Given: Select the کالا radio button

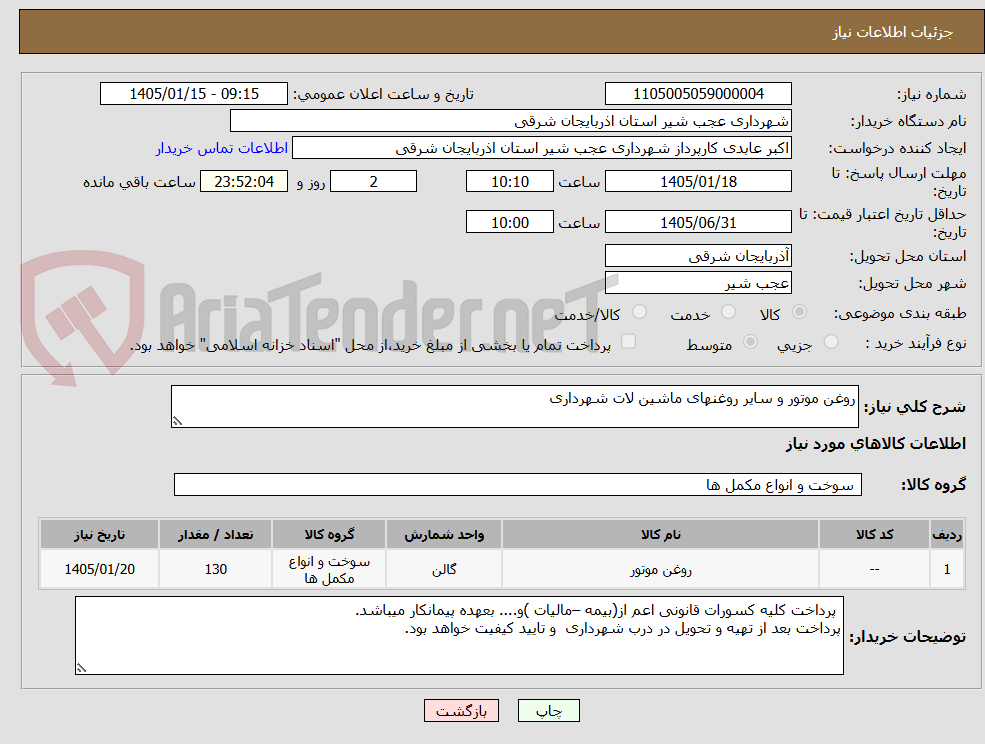Looking at the screenshot, I should pyautogui.click(x=800, y=312).
